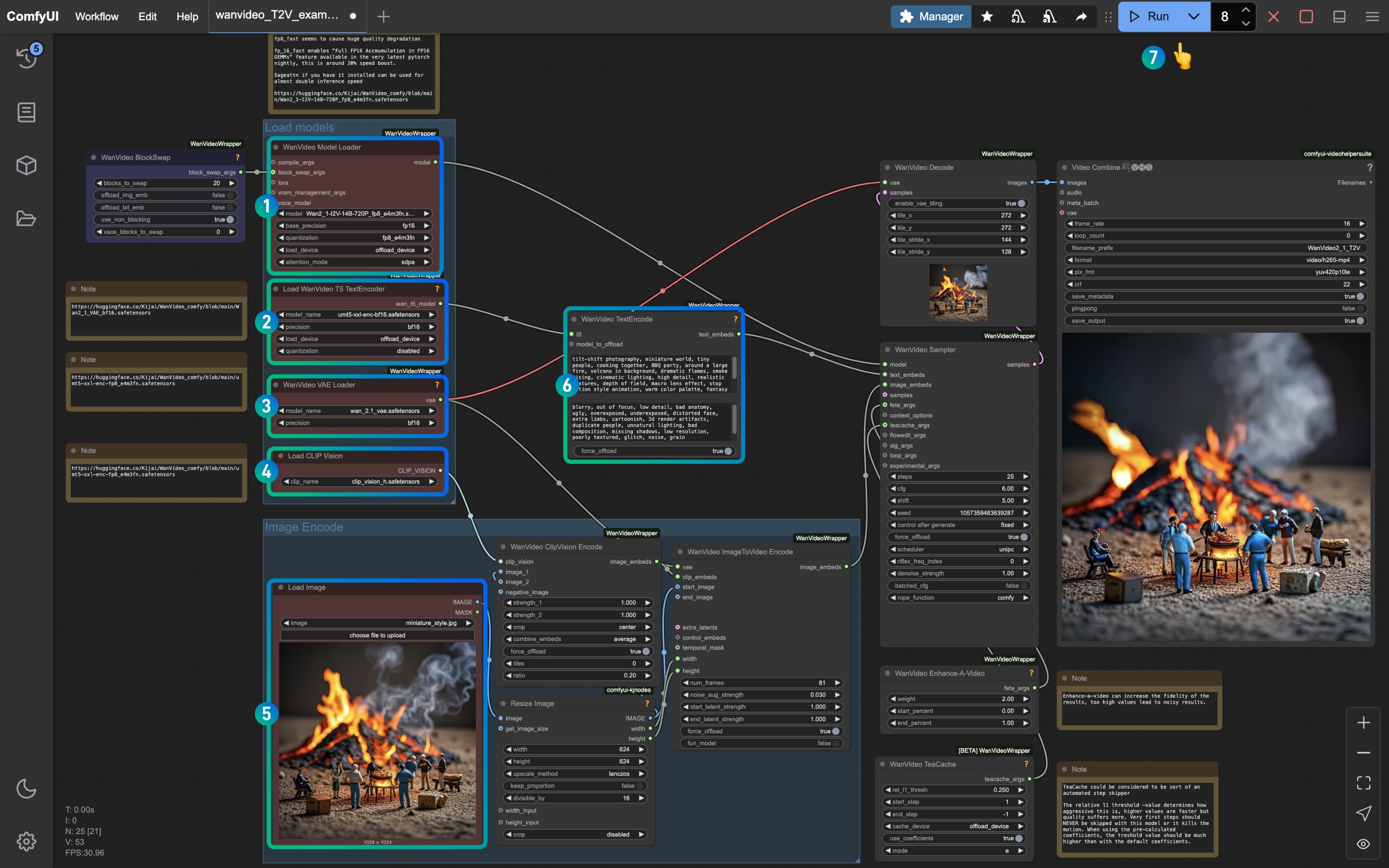The width and height of the screenshot is (1389, 868).
Task: Open umt5-xxl-enc-bf16 model_name selector
Action: coord(357,315)
